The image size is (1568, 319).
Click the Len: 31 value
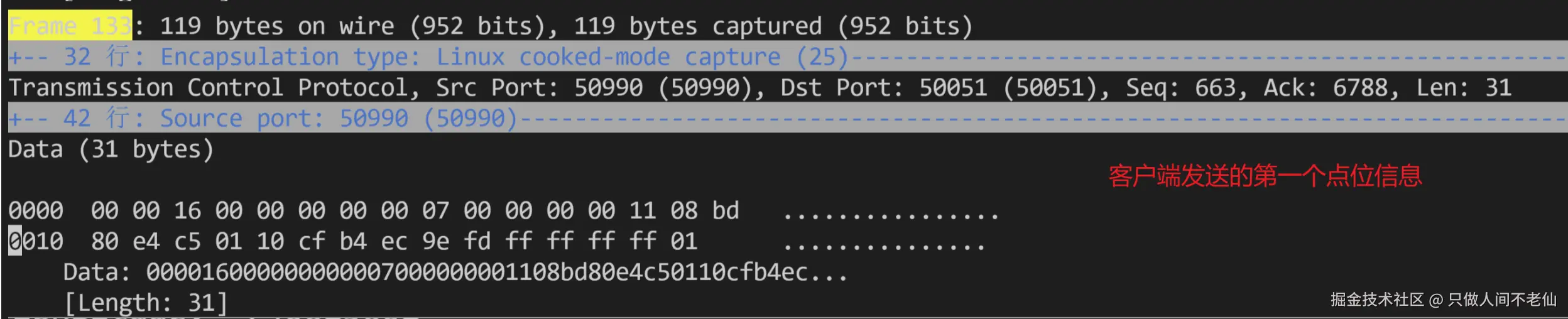1463,88
